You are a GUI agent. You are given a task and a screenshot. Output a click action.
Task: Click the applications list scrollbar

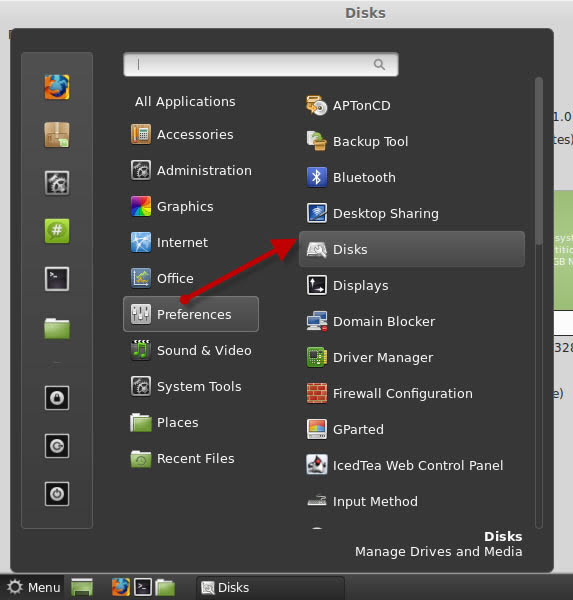pyautogui.click(x=539, y=161)
